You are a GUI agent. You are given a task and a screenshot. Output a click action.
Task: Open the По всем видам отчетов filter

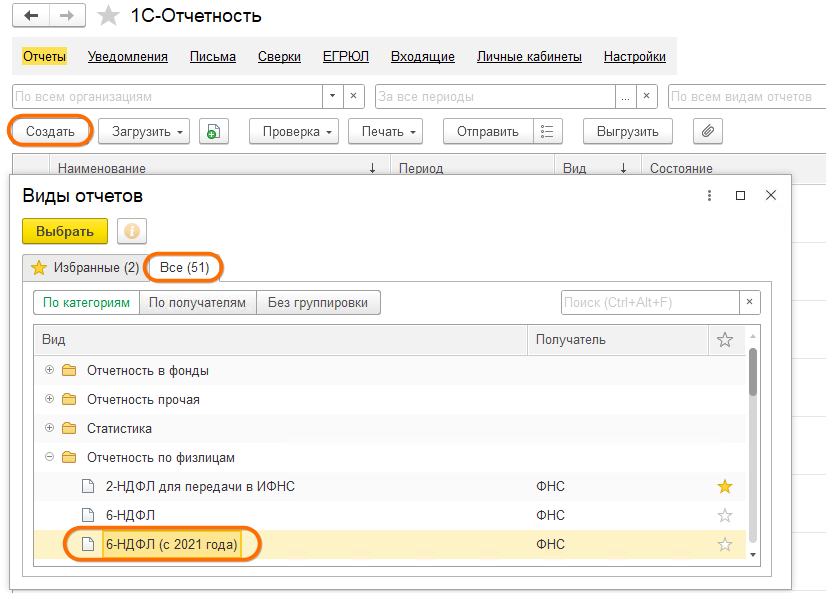point(747,96)
